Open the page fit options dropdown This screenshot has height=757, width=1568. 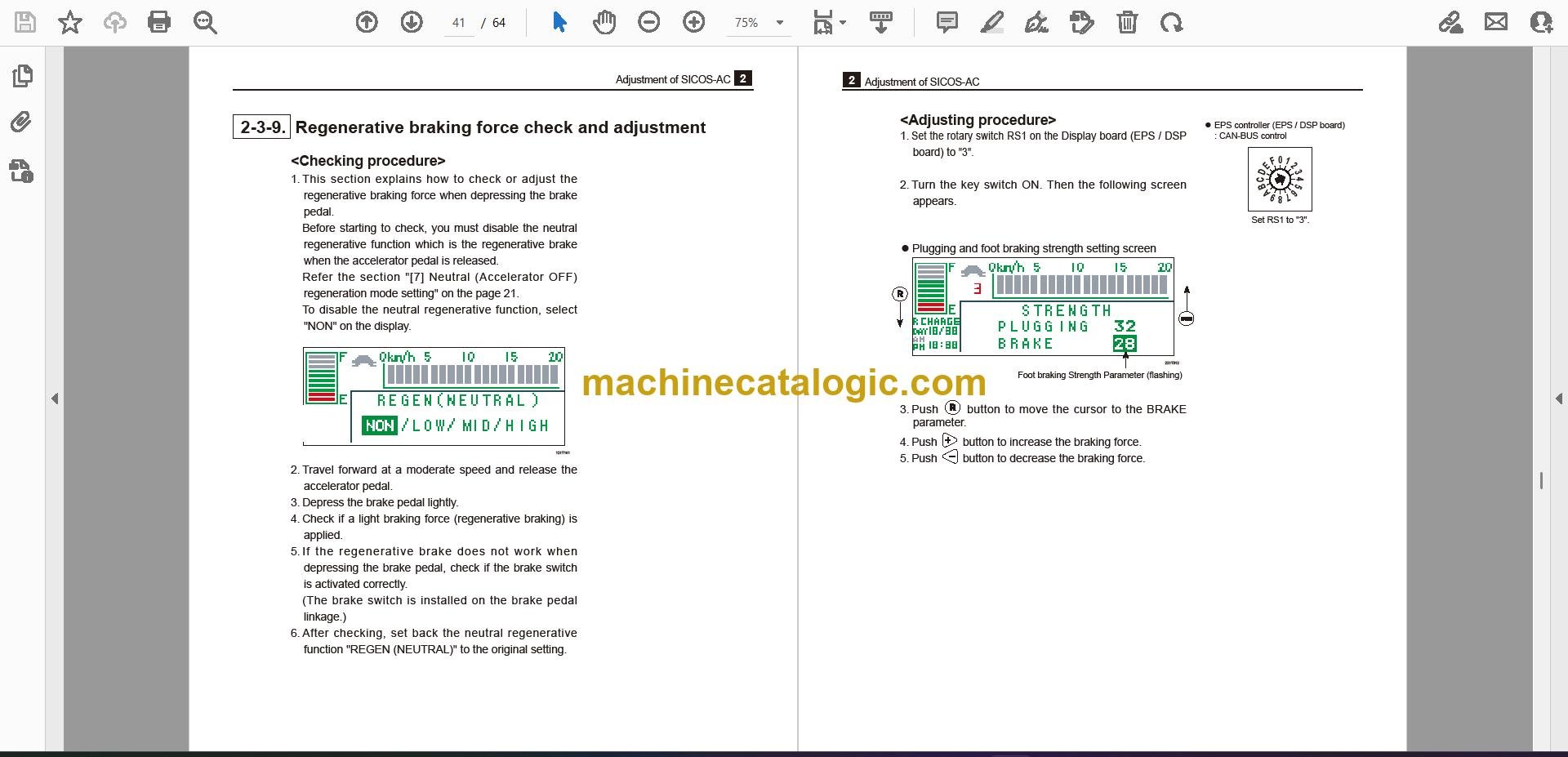pyautogui.click(x=829, y=22)
